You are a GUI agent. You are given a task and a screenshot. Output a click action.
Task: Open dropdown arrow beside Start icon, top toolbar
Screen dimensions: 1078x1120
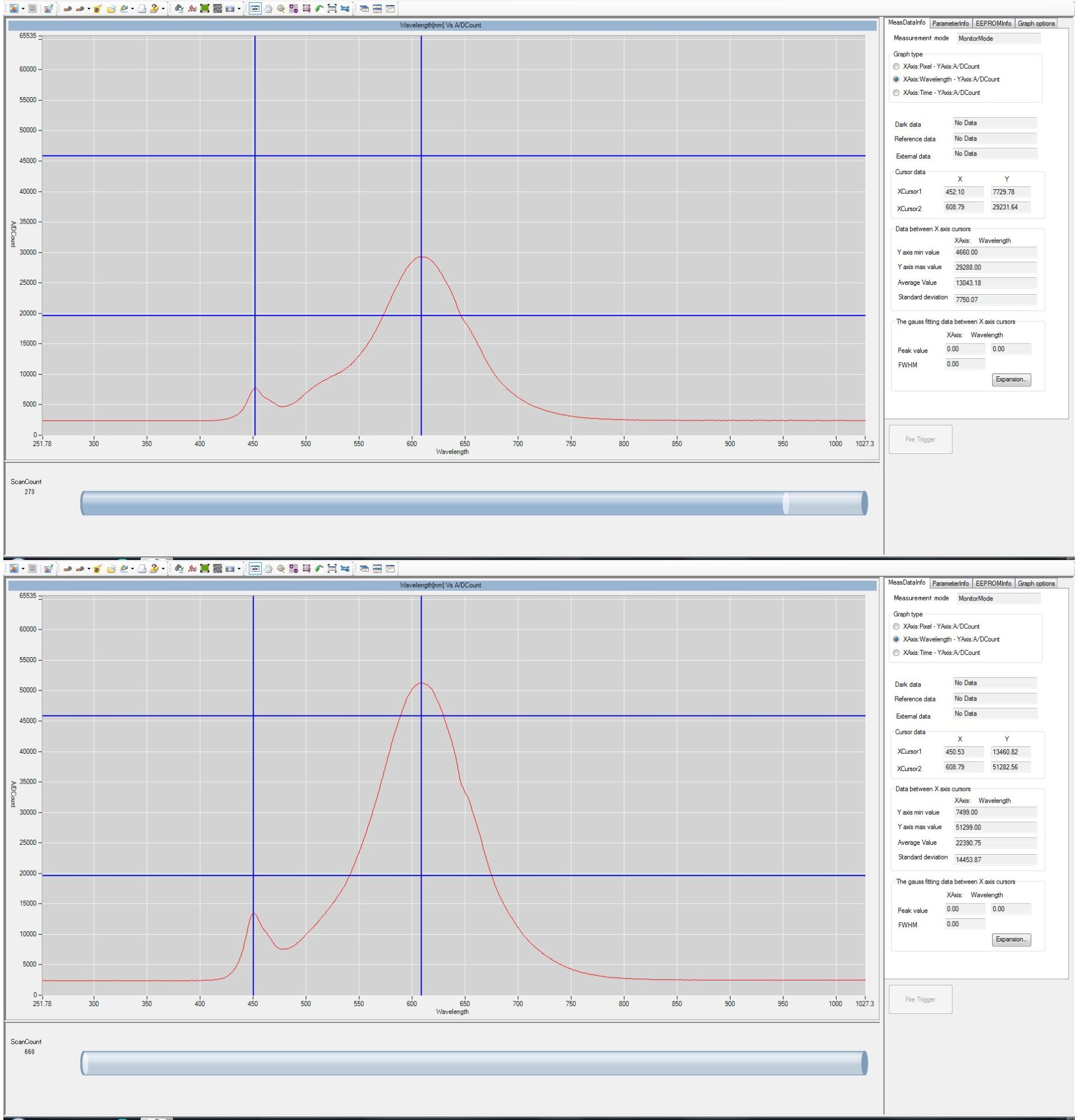pyautogui.click(x=23, y=8)
